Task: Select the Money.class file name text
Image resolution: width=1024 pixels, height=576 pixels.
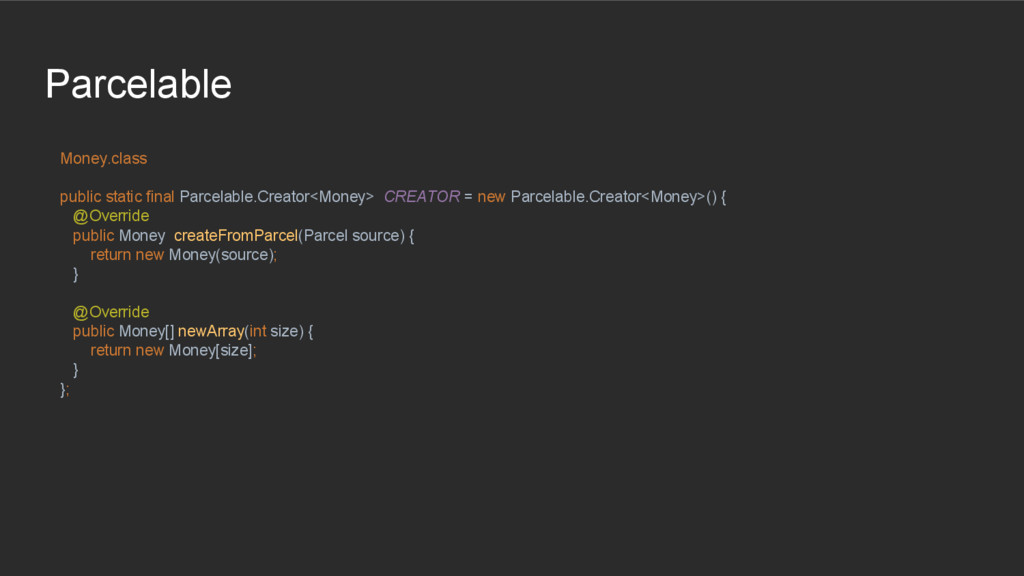Action: pos(103,158)
